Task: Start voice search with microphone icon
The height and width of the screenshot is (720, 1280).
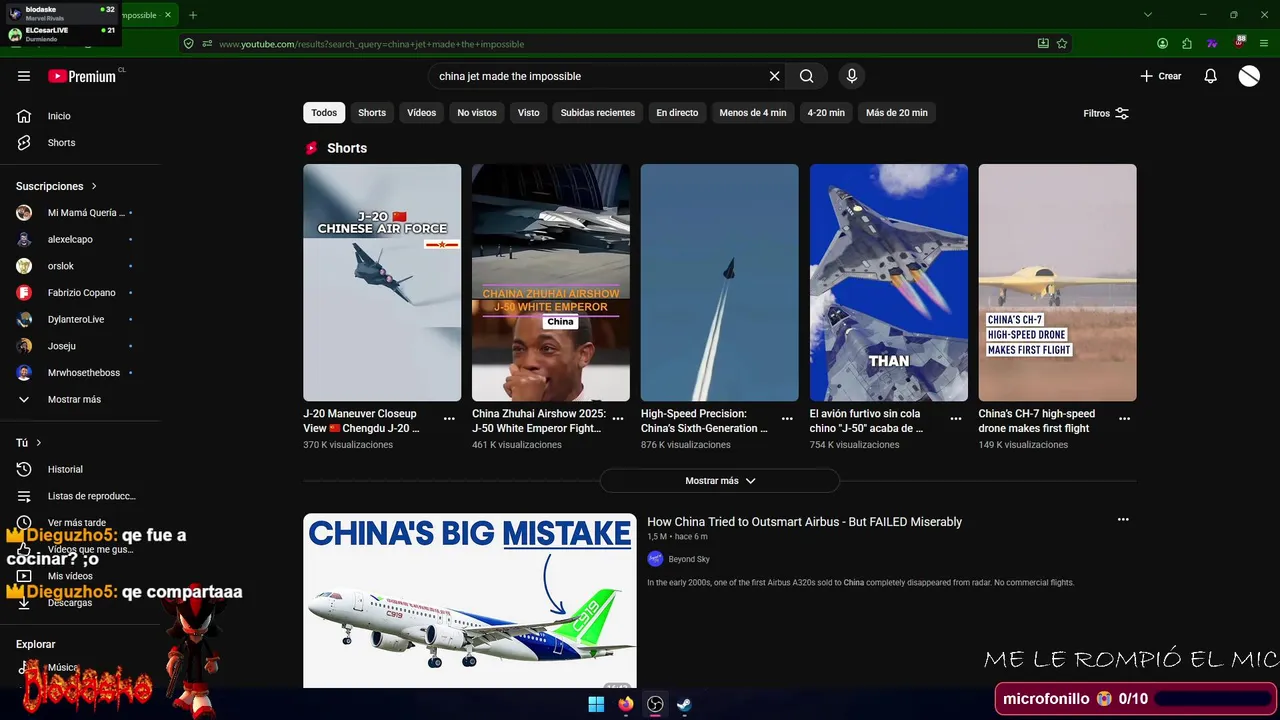Action: (851, 76)
